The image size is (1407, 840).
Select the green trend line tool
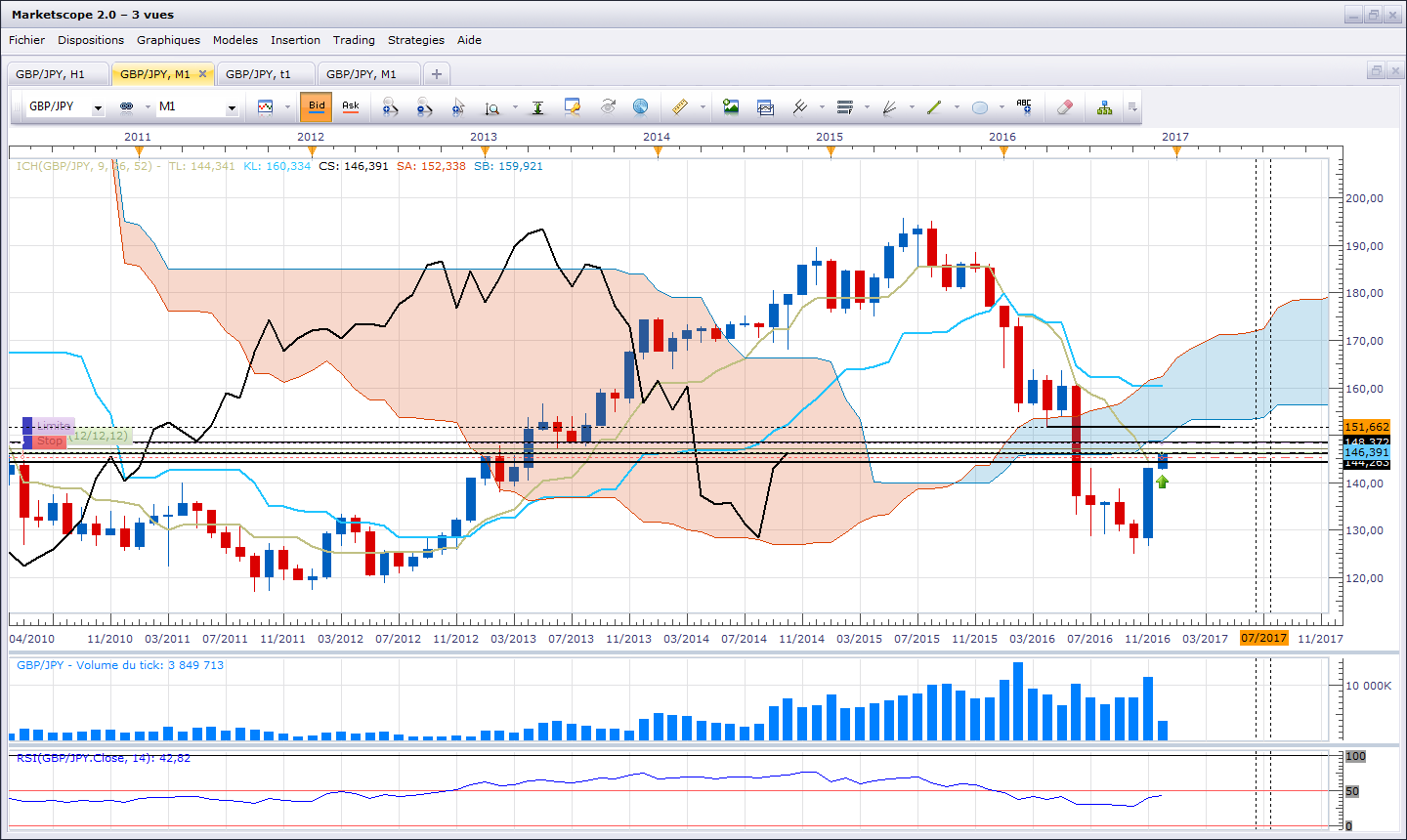(x=934, y=107)
